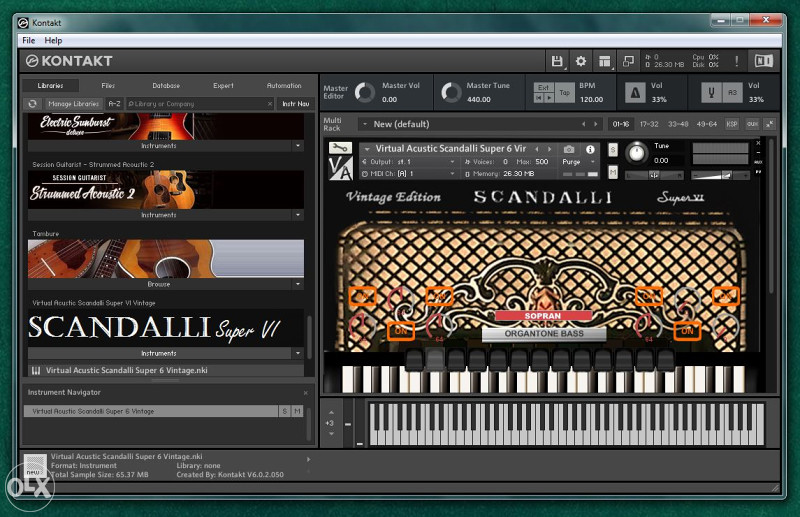Open Strummed Acoustic 2 Instruments dropdown
This screenshot has width=800, height=517.
pos(298,215)
